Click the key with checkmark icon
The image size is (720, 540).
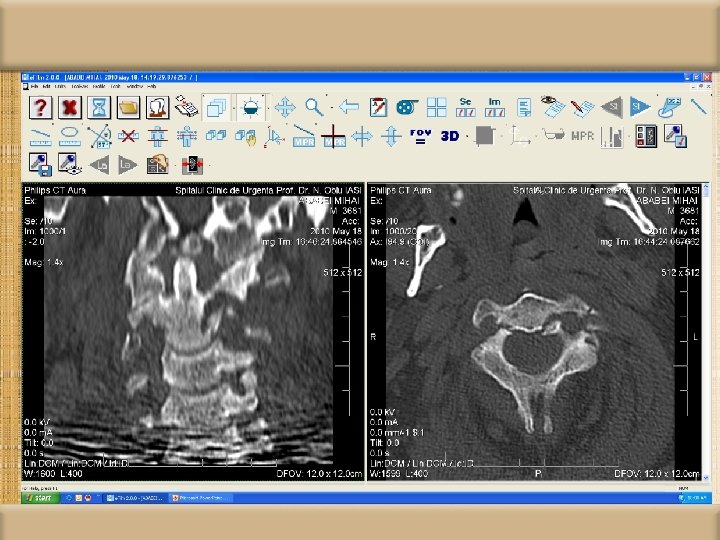tap(675, 136)
